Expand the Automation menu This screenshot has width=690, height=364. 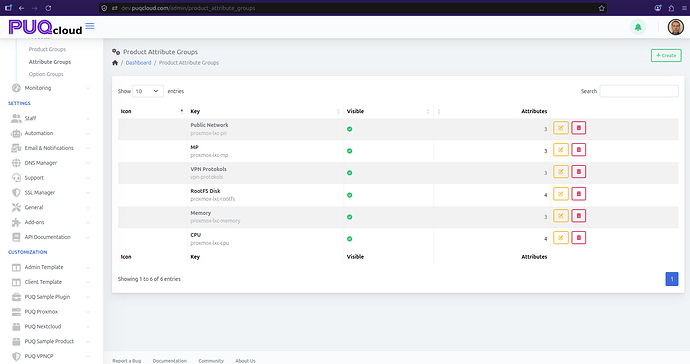pyautogui.click(x=51, y=133)
